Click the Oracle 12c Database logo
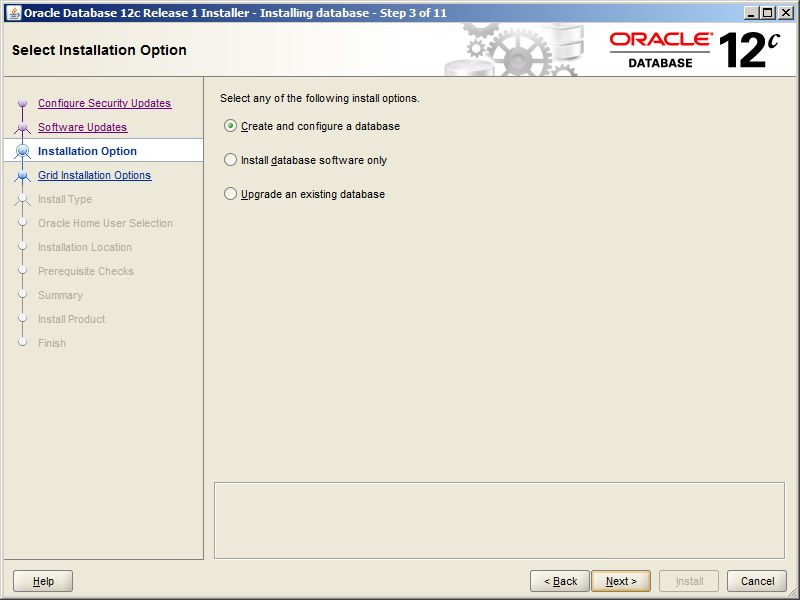 pos(694,50)
